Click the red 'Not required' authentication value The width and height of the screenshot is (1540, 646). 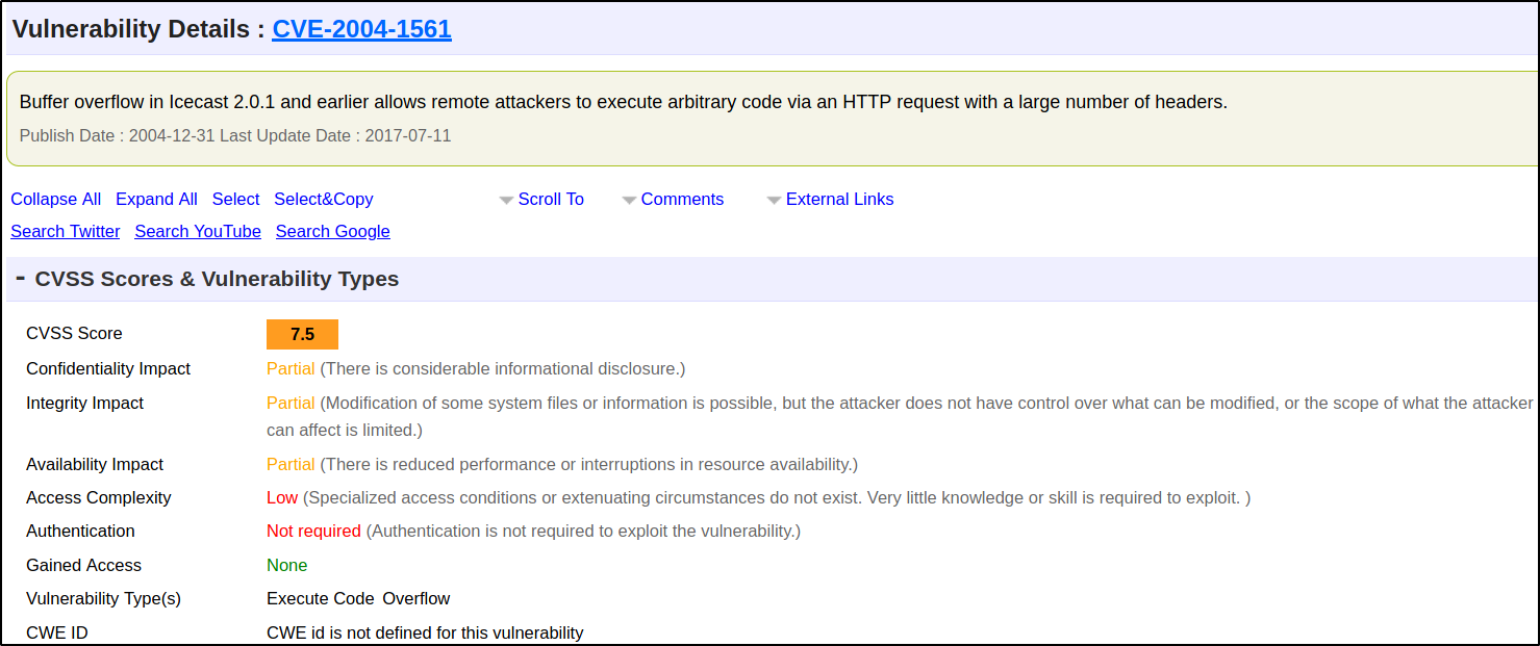pos(314,530)
